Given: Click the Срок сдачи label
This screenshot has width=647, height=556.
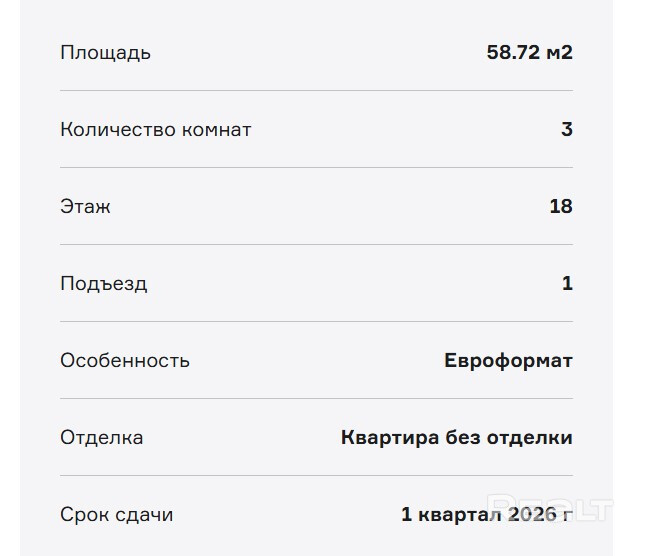Looking at the screenshot, I should pos(116,515).
